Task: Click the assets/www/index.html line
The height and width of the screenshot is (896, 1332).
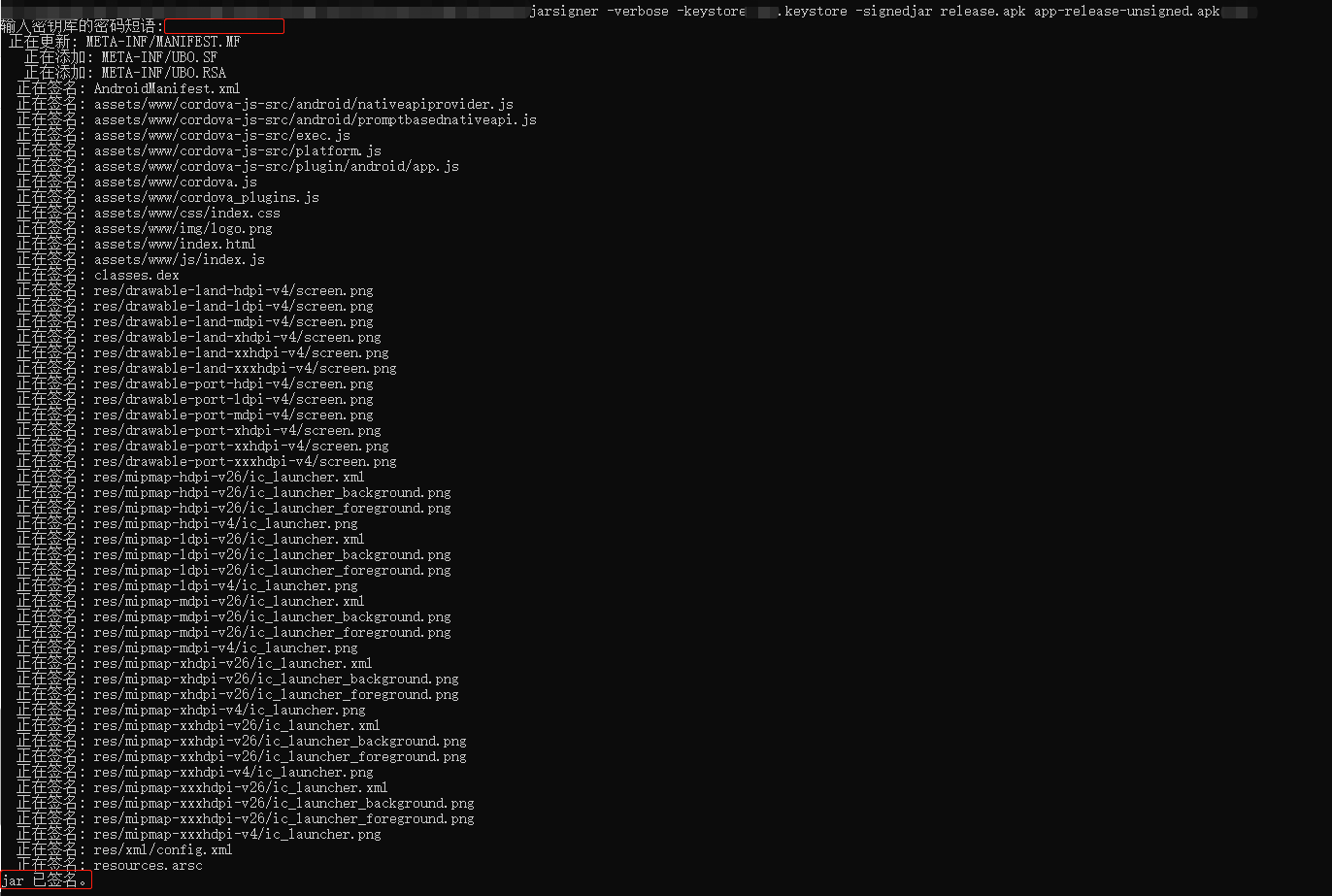Action: coord(136,244)
